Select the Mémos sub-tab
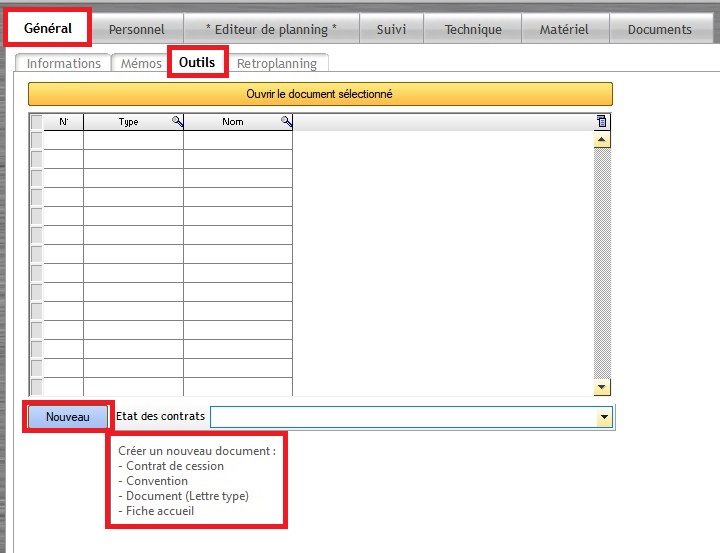720x553 pixels. [x=140, y=64]
